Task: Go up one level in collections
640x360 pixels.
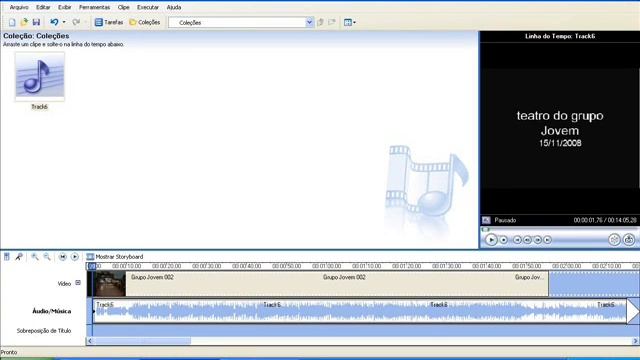Action: coord(320,22)
